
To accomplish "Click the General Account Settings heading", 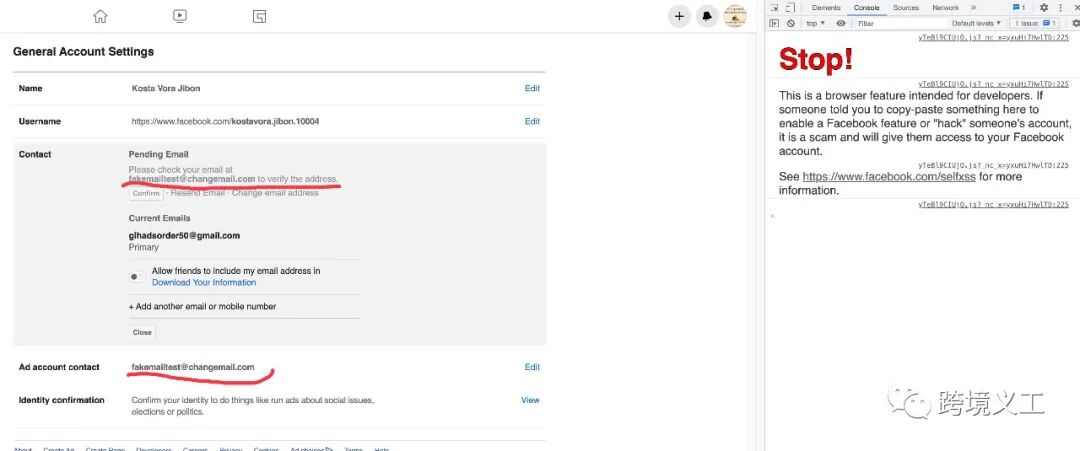I will coord(83,52).
